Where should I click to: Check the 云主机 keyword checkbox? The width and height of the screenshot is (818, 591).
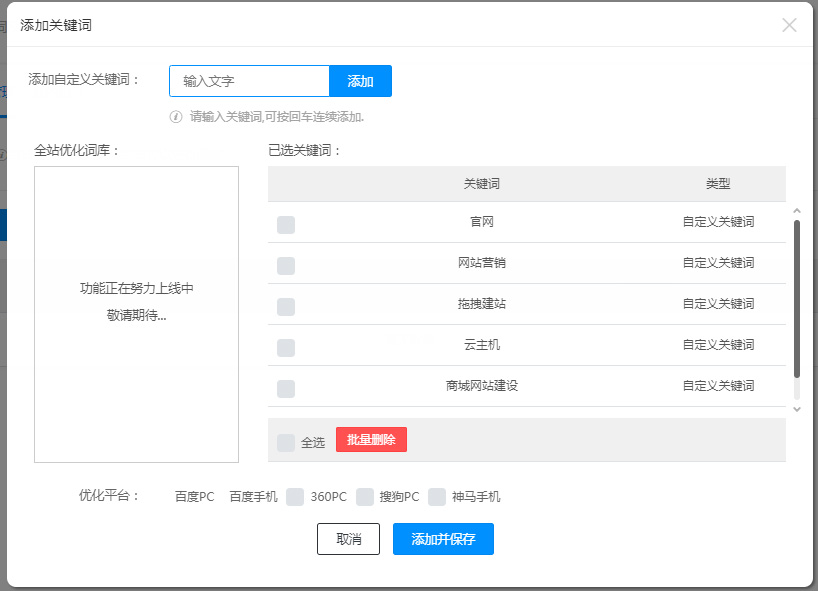[x=286, y=347]
